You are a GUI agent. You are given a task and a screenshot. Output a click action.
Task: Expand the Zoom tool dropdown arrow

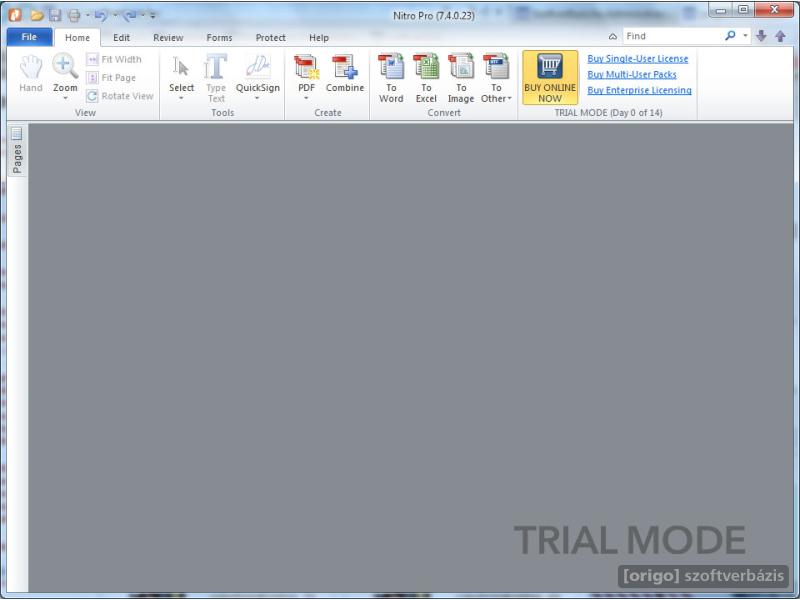[65, 98]
